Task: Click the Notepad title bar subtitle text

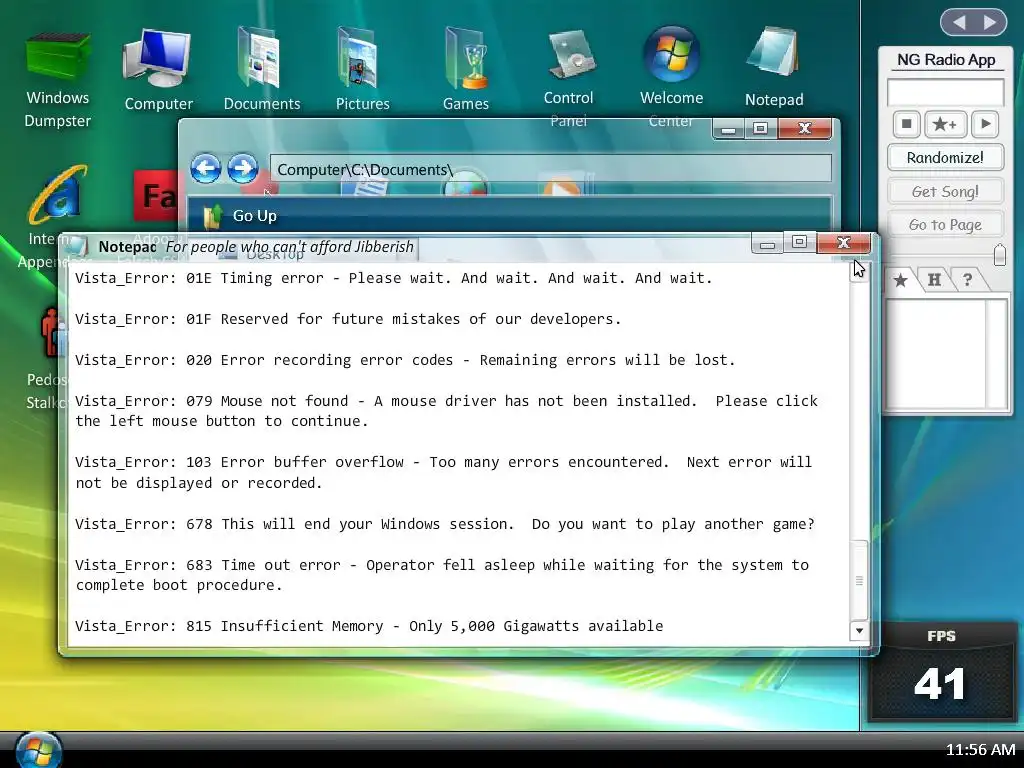Action: tap(289, 247)
